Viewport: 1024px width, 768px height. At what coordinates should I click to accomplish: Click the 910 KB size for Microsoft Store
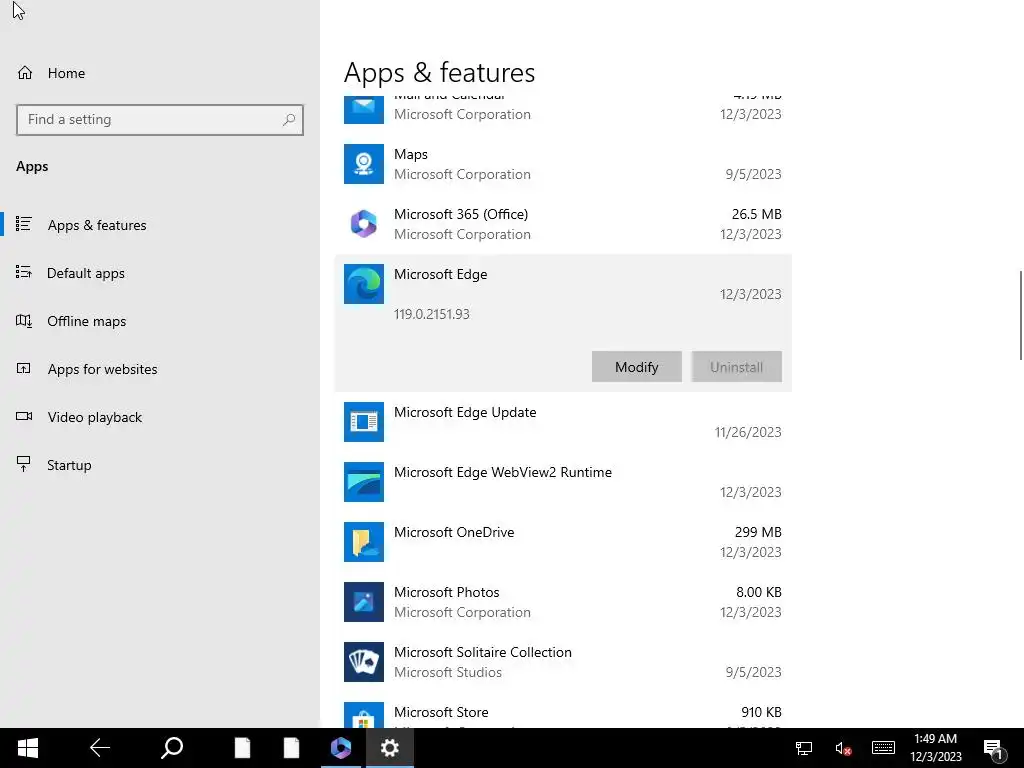click(x=761, y=712)
